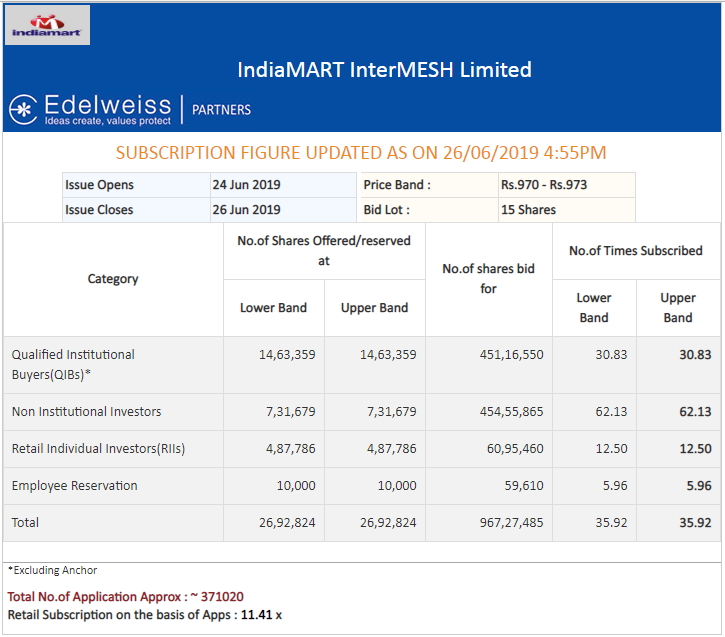Image resolution: width=725 pixels, height=637 pixels.
Task: Click the PARTNERS label
Action: pos(221,110)
